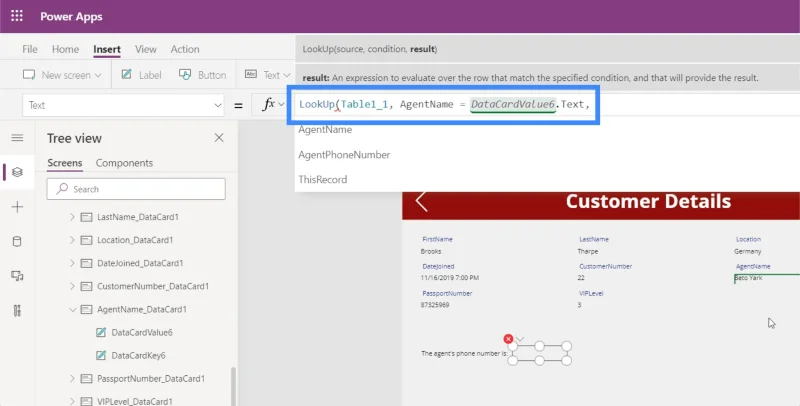
Task: Choose AgentName from formula suggestions
Action: [325, 130]
